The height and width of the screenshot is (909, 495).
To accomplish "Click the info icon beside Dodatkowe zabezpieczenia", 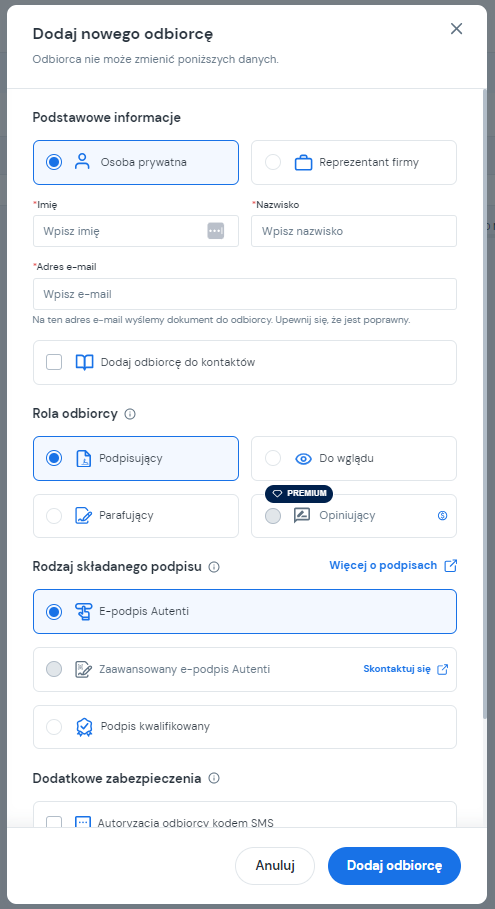I will (214, 778).
